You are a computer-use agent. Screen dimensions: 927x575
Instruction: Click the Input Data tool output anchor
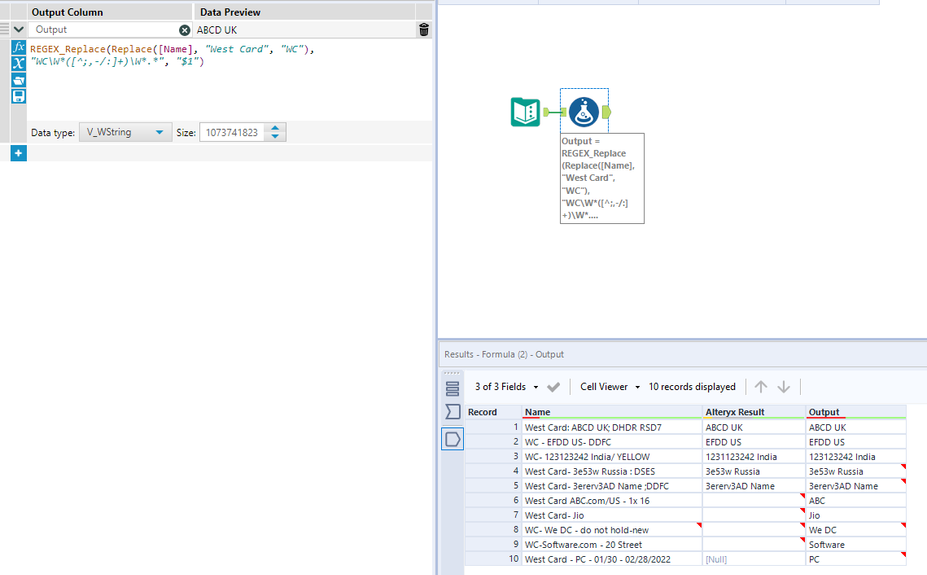[x=546, y=112]
